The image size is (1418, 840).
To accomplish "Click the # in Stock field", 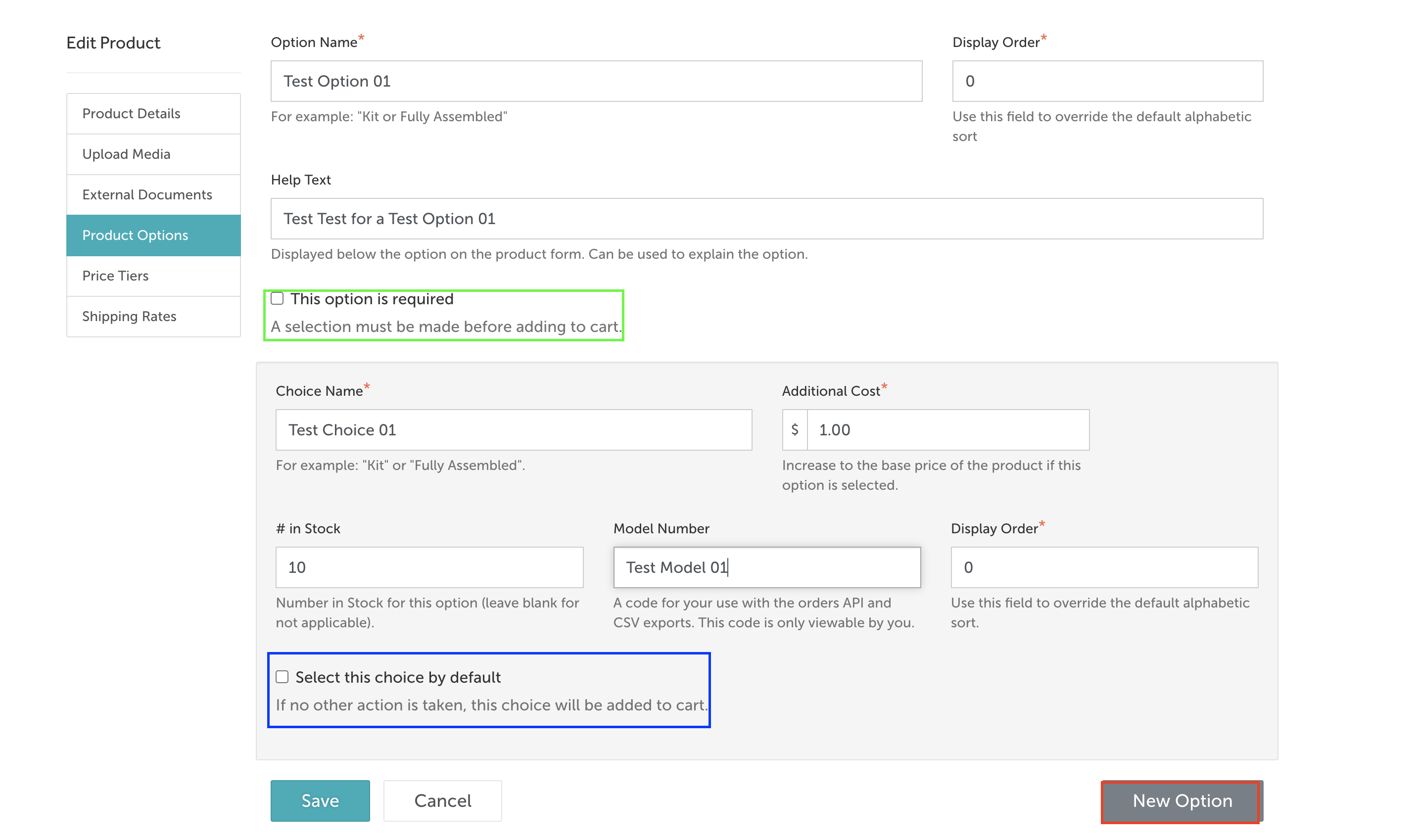I will pyautogui.click(x=428, y=567).
